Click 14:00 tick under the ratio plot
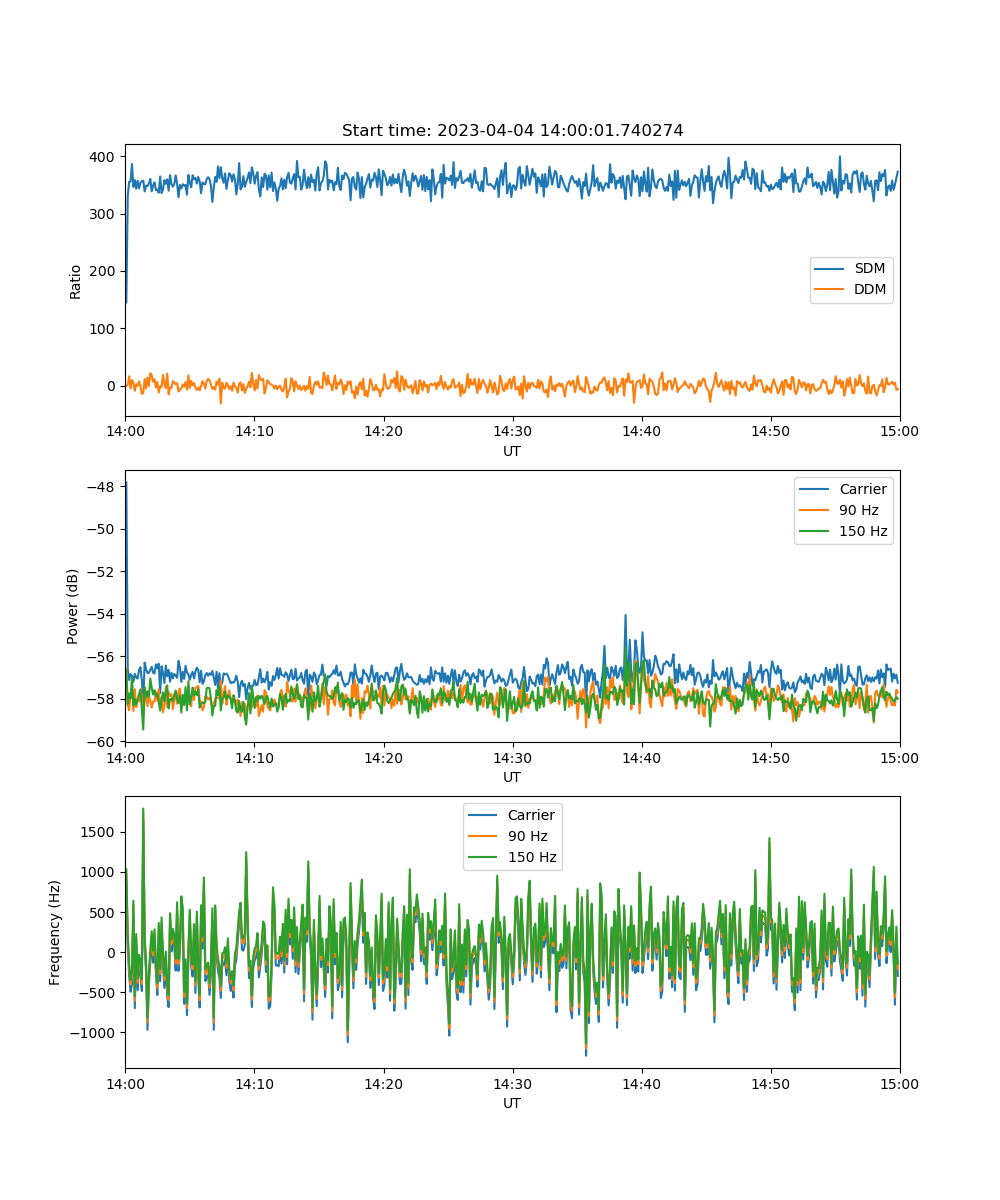 click(x=125, y=431)
